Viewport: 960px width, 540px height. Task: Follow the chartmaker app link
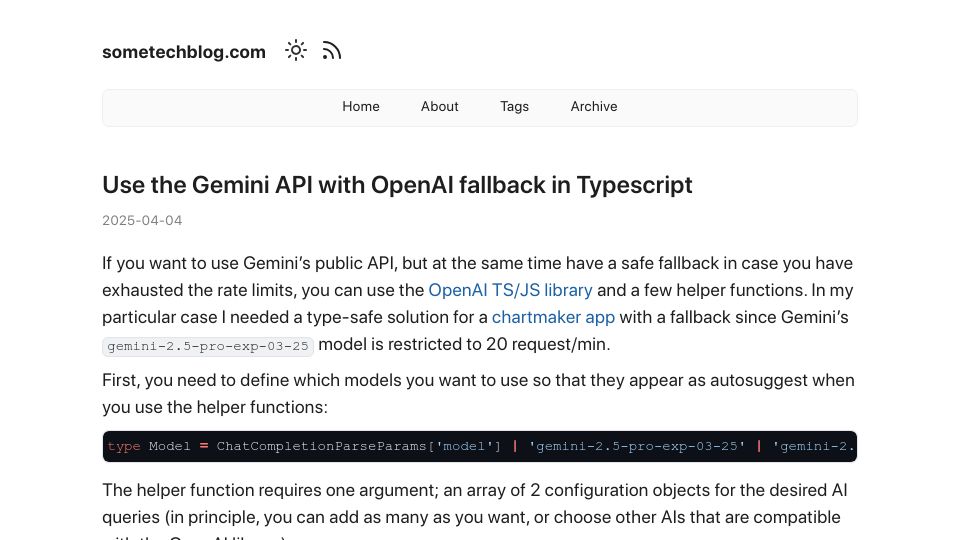click(x=553, y=317)
